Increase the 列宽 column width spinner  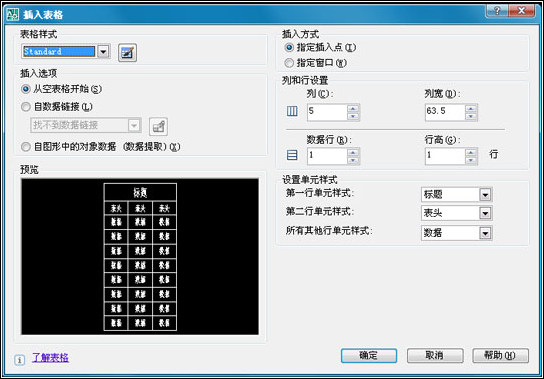[x=471, y=108]
